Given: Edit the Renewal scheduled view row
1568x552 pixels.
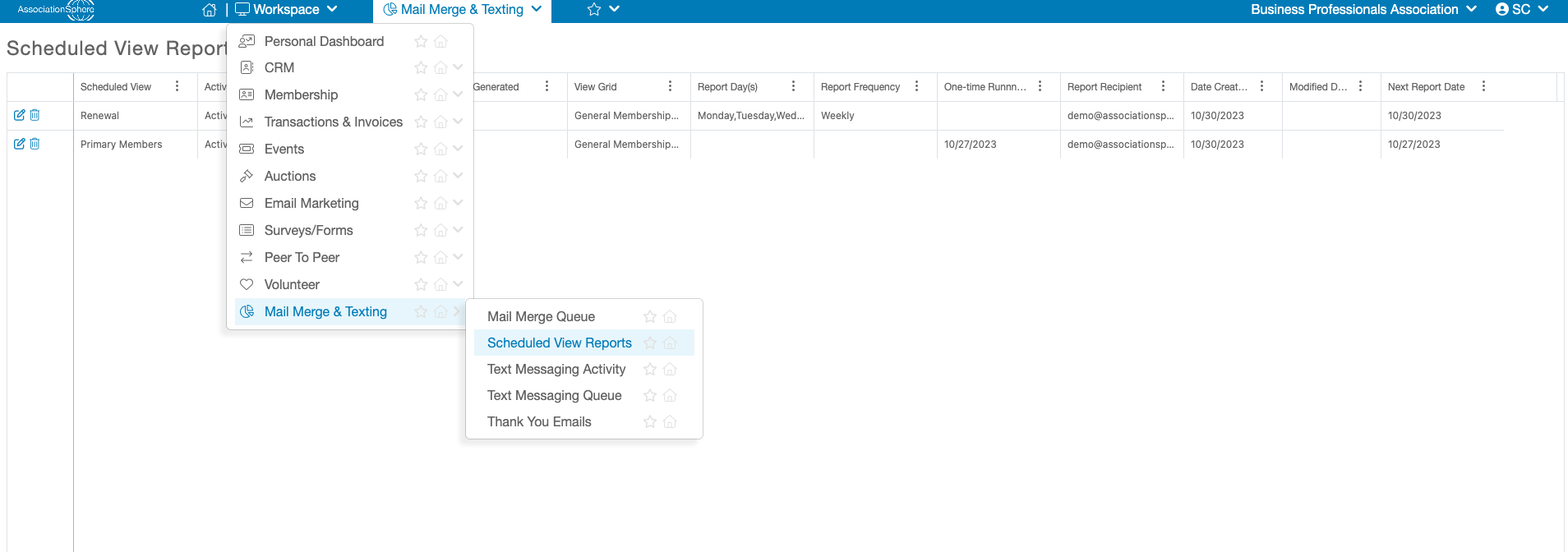Looking at the screenshot, I should (20, 115).
